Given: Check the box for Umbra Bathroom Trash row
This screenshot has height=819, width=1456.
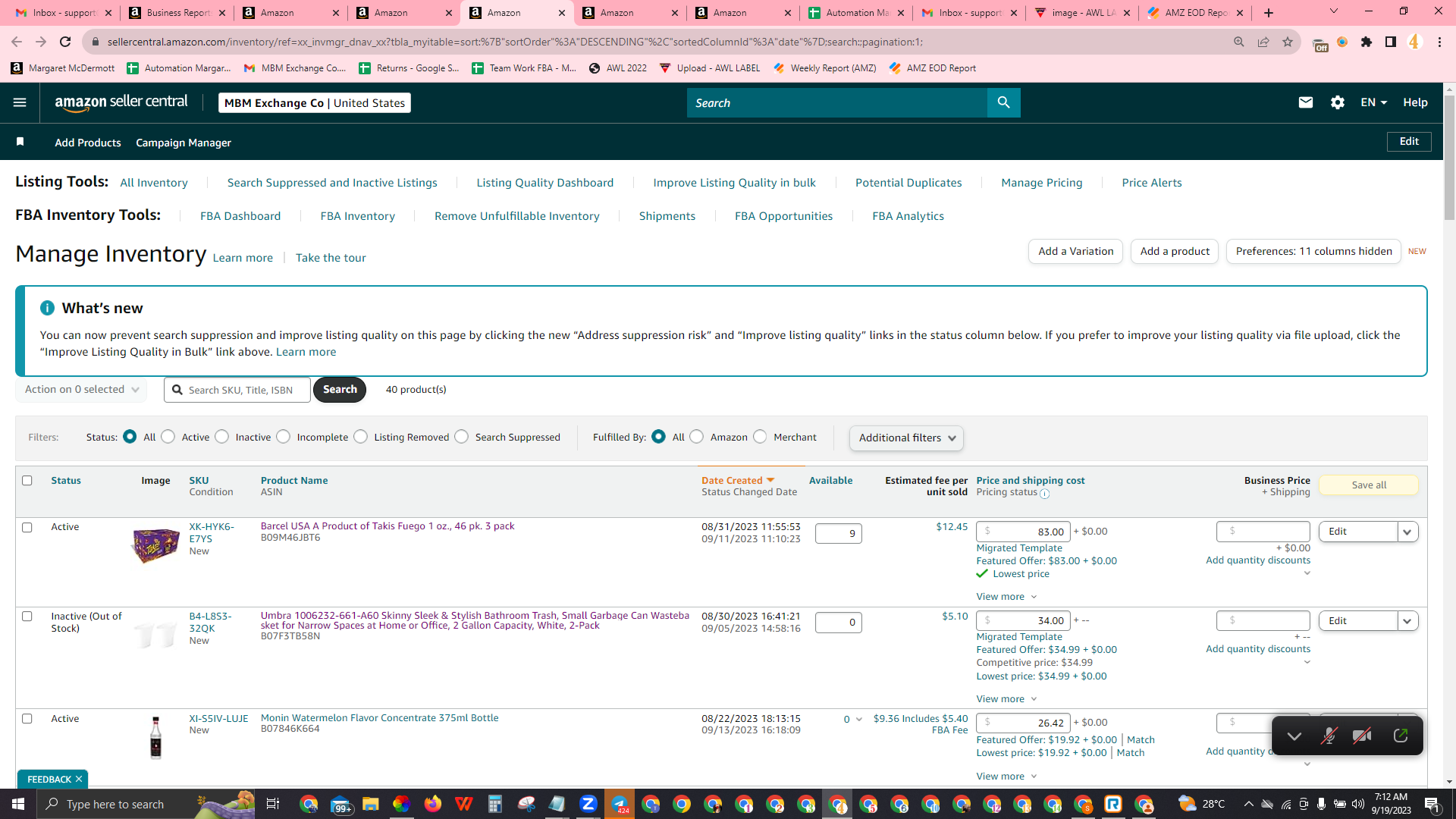Looking at the screenshot, I should tap(27, 617).
